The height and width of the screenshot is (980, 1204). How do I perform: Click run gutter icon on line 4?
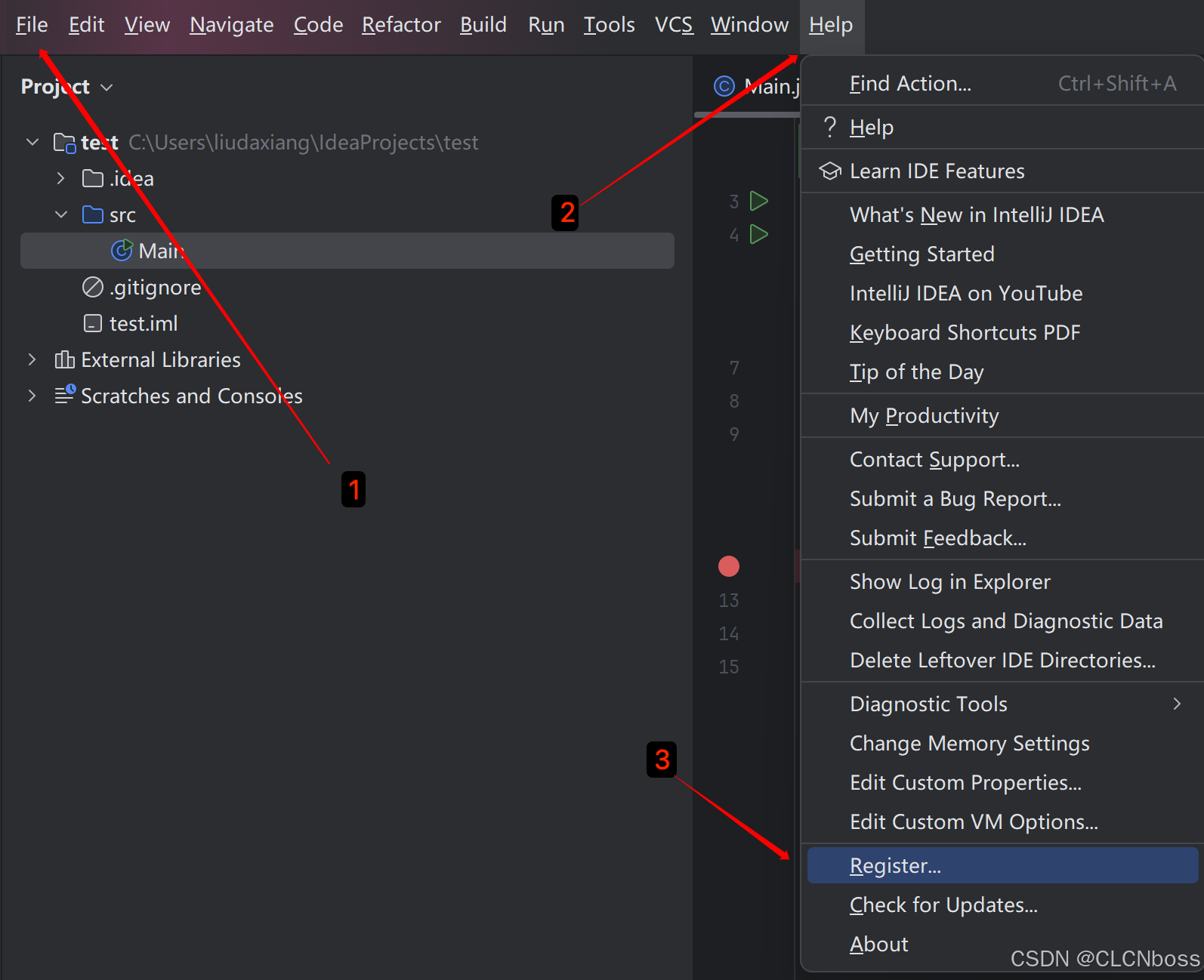tap(759, 234)
